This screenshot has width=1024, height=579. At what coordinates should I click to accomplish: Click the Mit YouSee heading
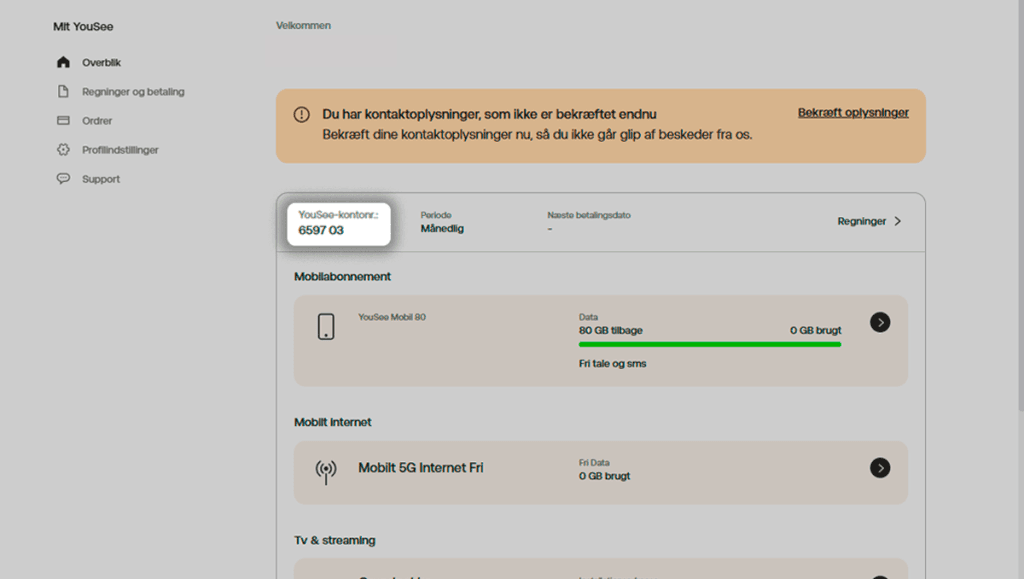pyautogui.click(x=83, y=27)
